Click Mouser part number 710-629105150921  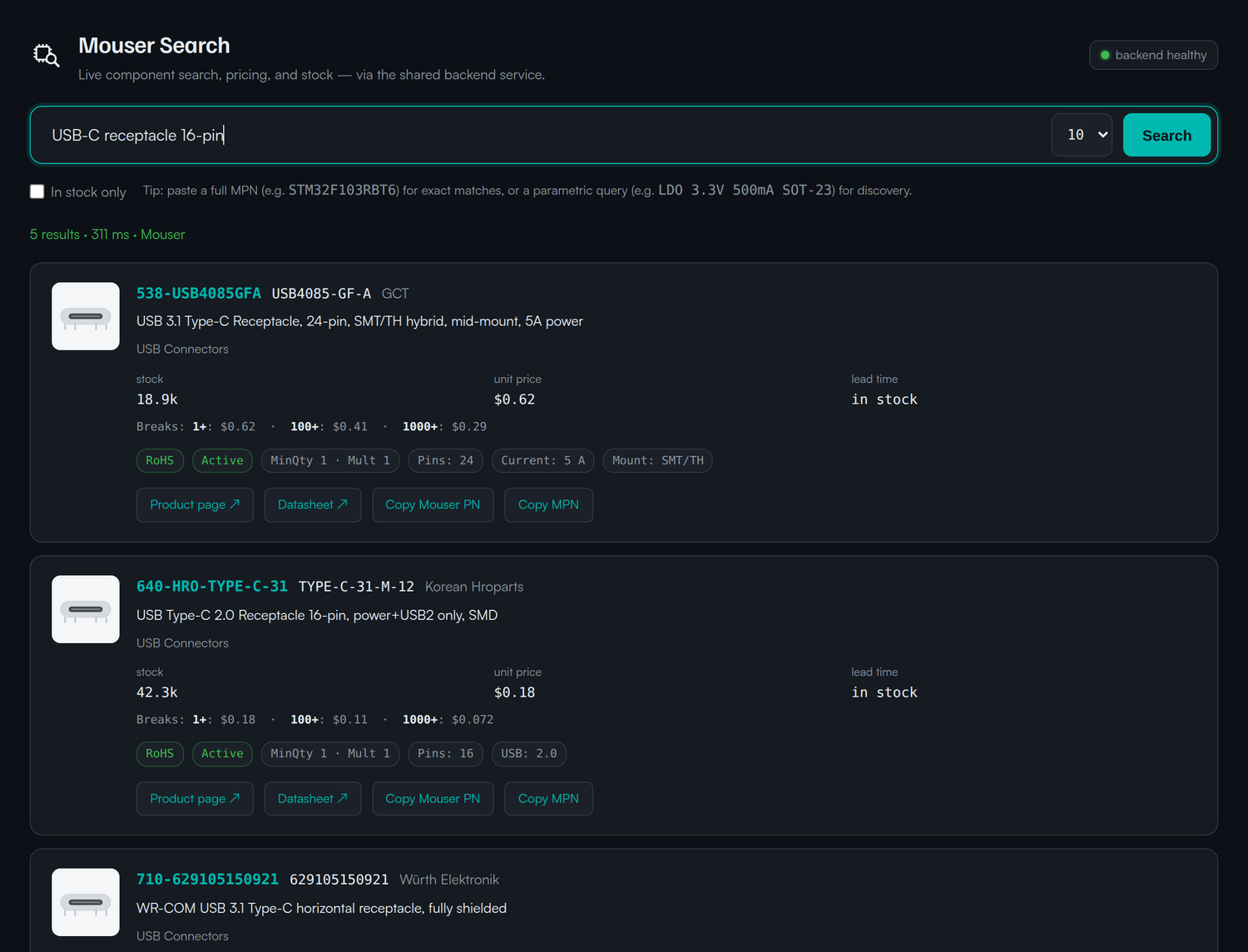pyautogui.click(x=207, y=880)
